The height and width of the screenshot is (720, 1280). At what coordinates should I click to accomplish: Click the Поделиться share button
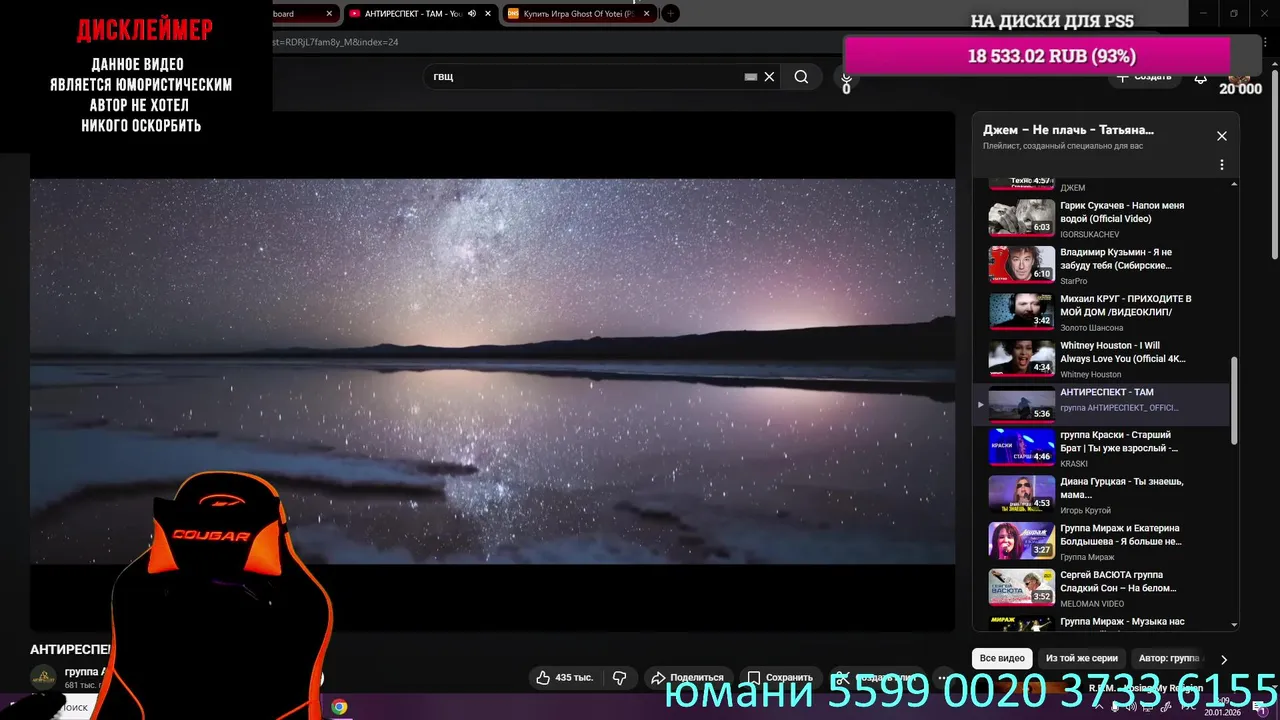(x=686, y=677)
